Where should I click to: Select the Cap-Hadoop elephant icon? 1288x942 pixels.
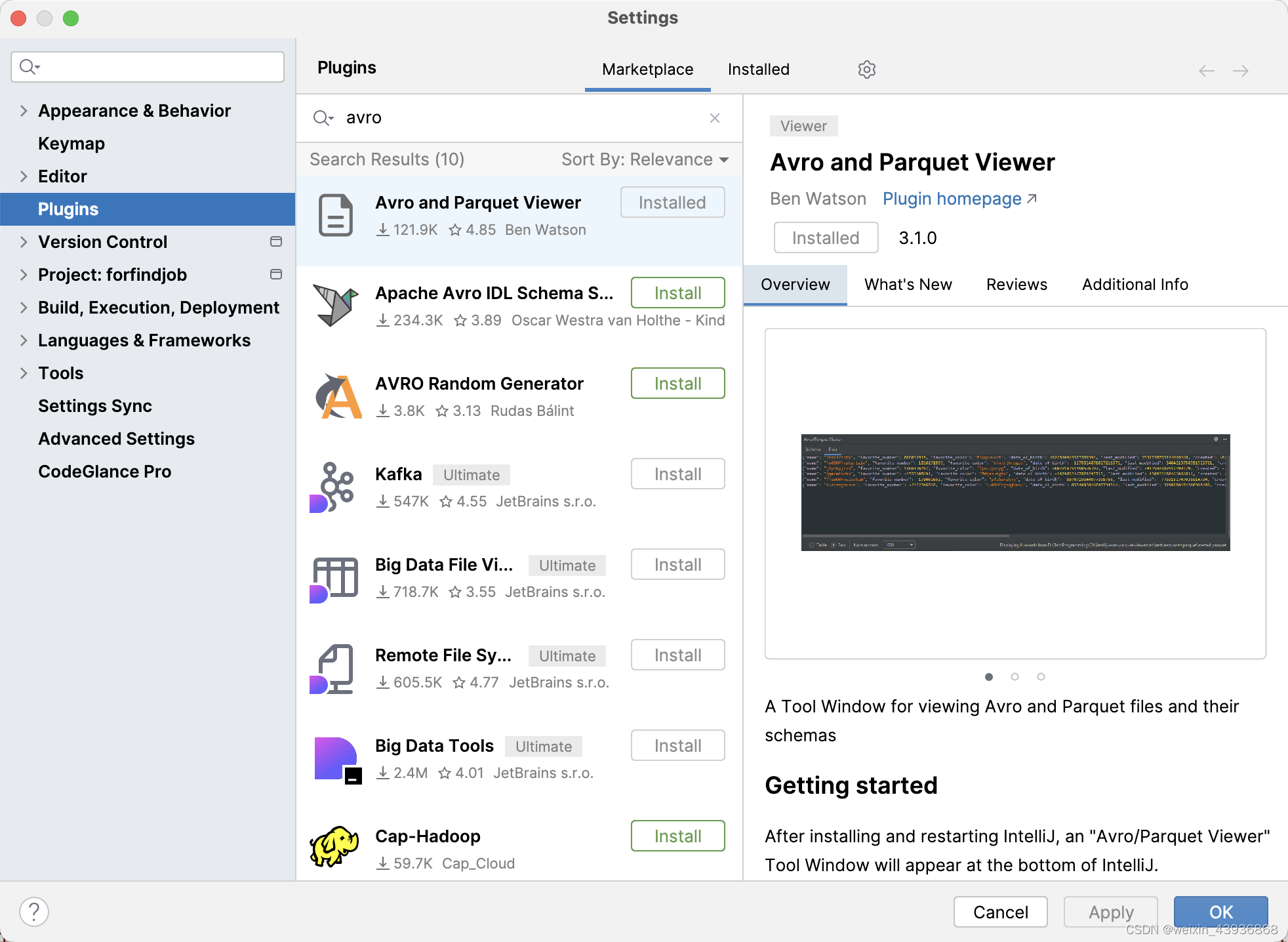point(334,846)
